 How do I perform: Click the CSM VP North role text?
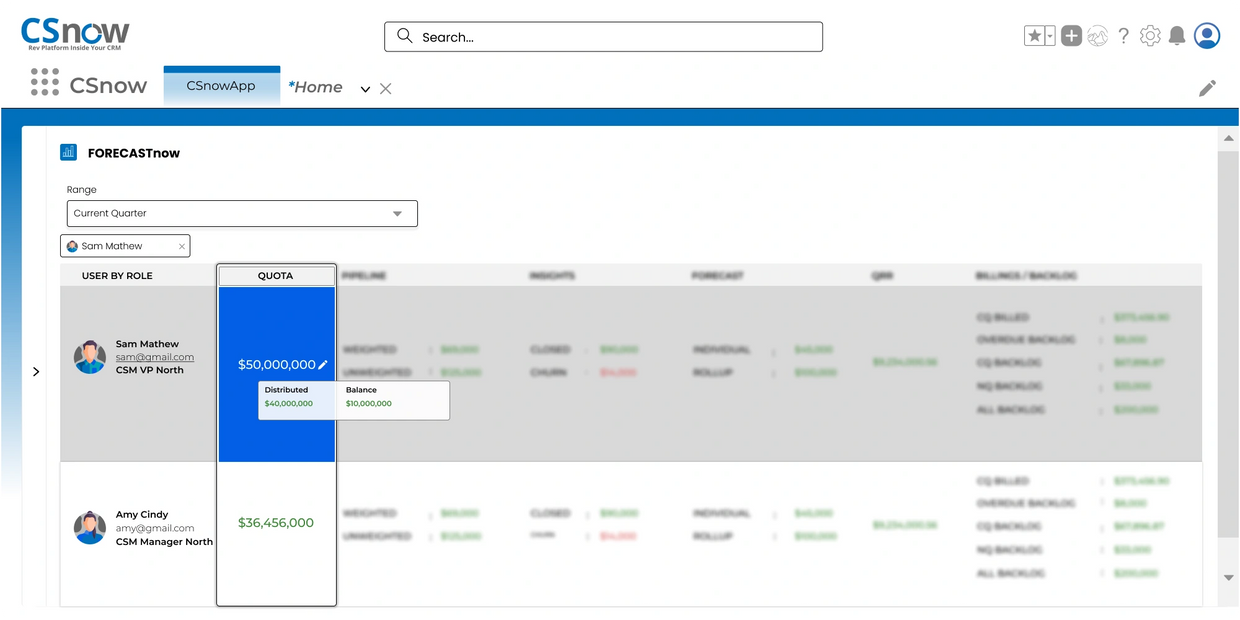150,370
